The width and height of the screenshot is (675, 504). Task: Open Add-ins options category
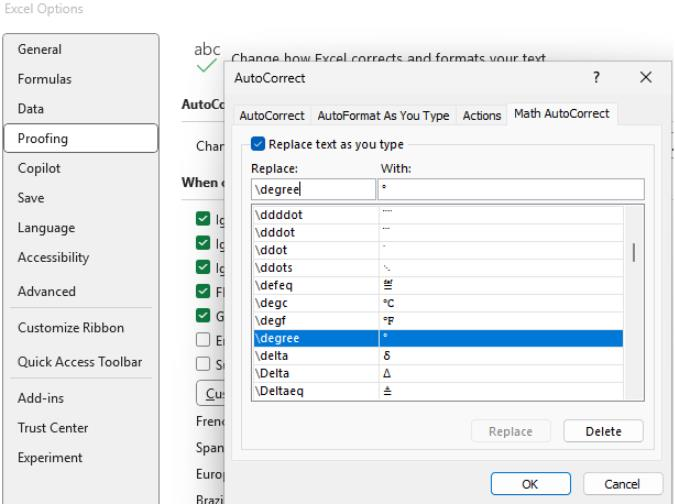81,398
